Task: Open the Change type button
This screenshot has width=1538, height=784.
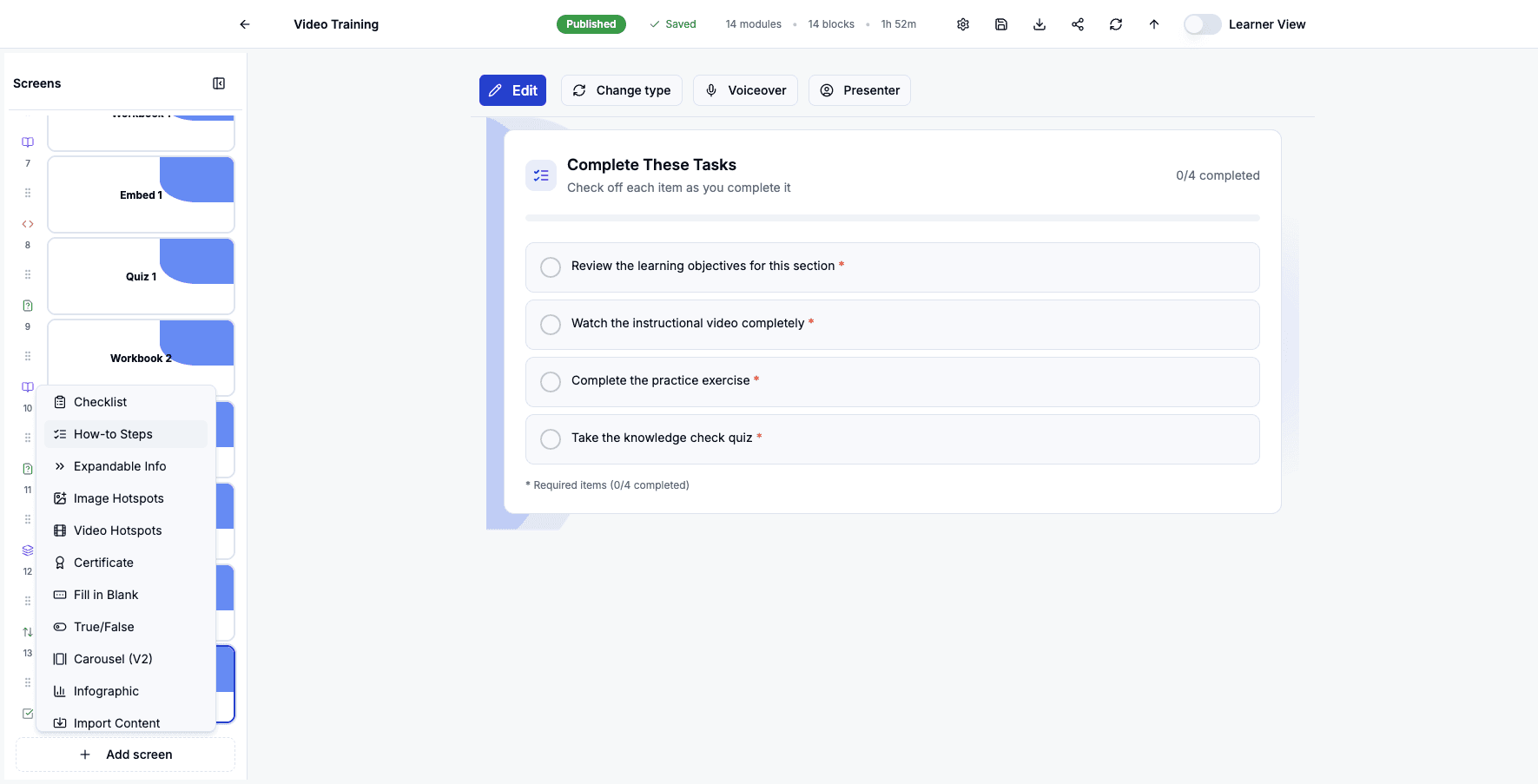Action: [622, 90]
